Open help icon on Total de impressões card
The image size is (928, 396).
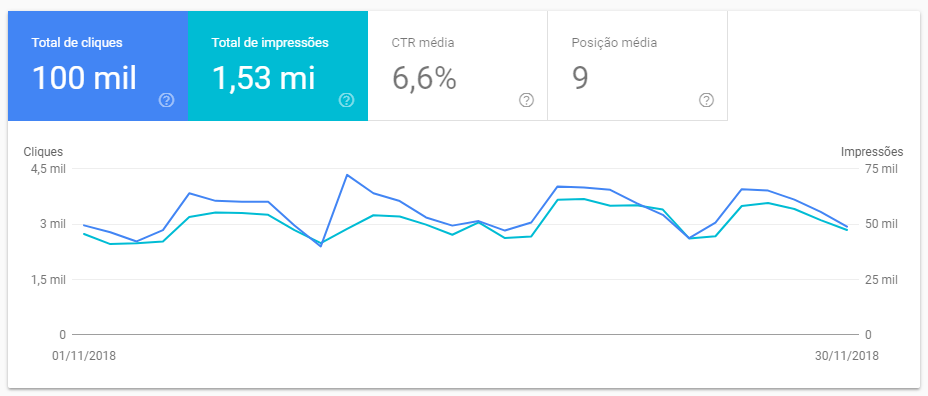(x=346, y=101)
